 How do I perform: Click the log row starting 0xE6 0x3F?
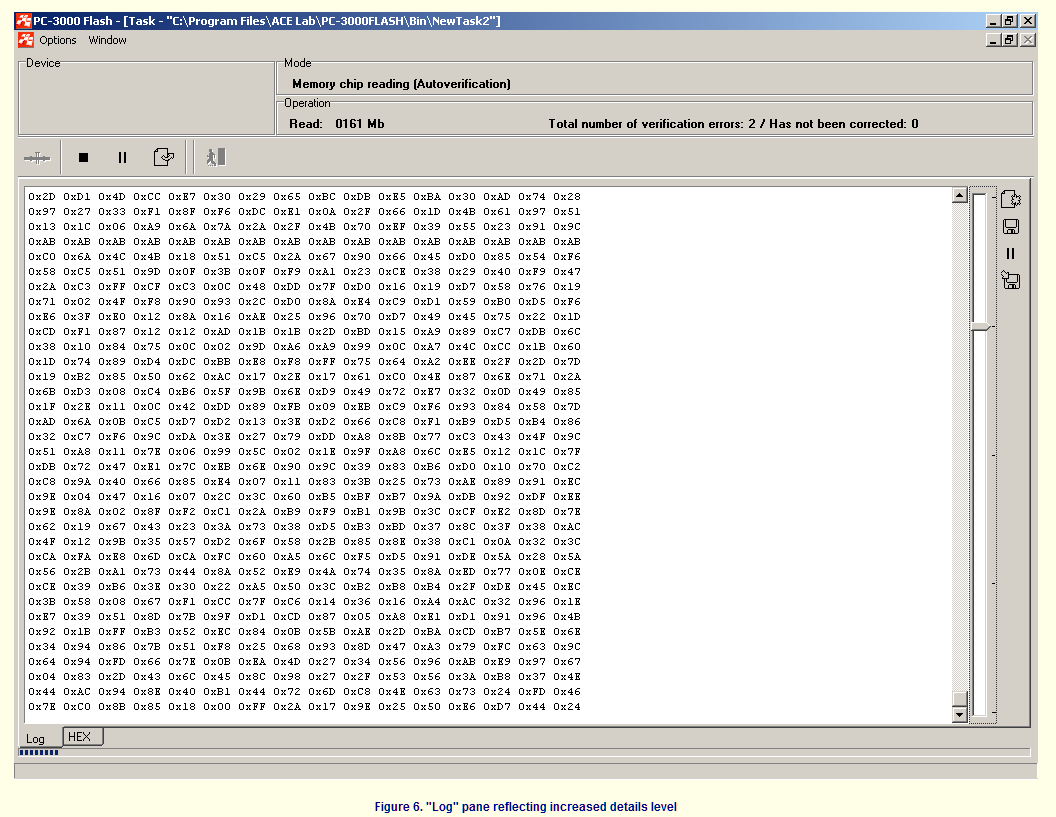pos(304,317)
